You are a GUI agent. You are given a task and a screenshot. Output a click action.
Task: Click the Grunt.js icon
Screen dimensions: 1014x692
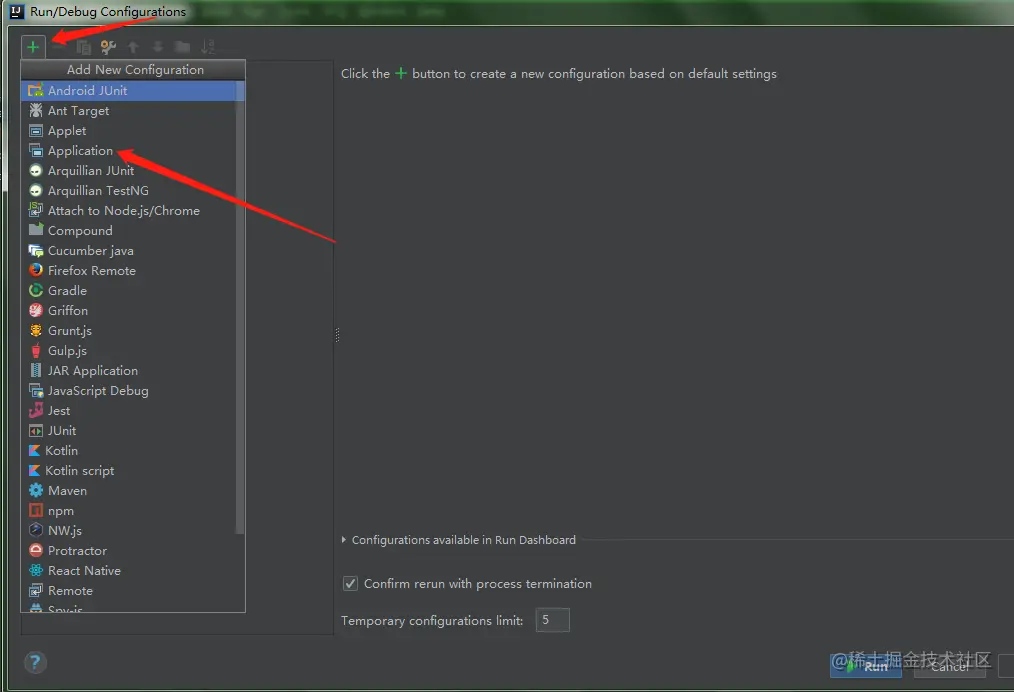(36, 330)
